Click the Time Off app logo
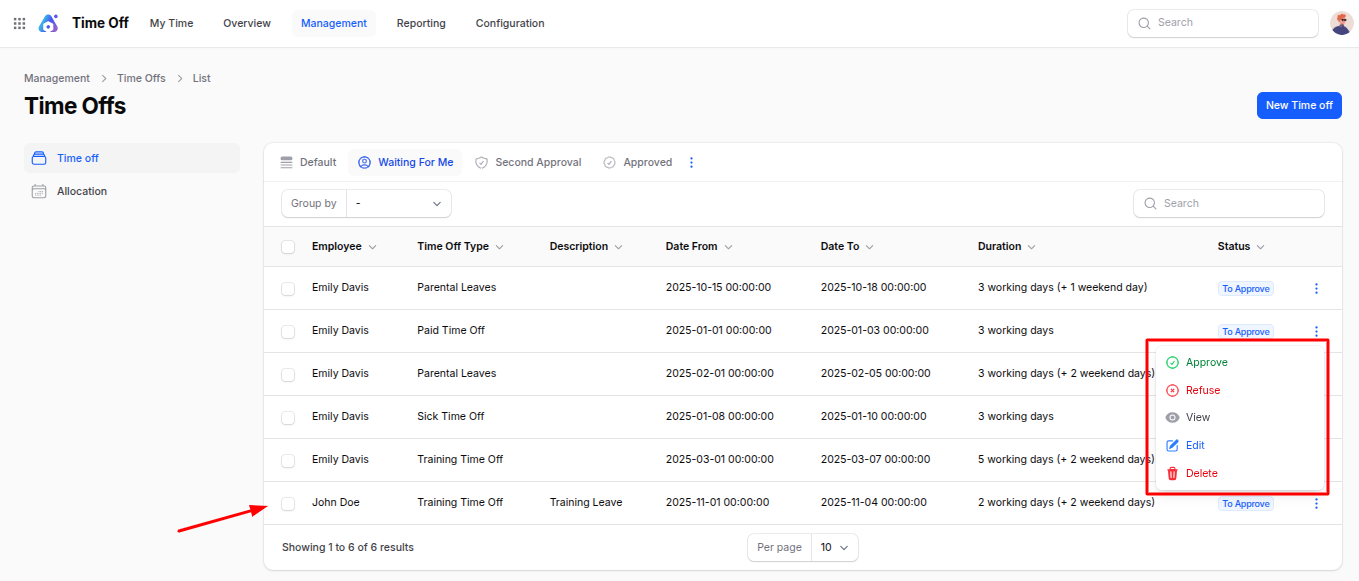The height and width of the screenshot is (581, 1359). [48, 23]
